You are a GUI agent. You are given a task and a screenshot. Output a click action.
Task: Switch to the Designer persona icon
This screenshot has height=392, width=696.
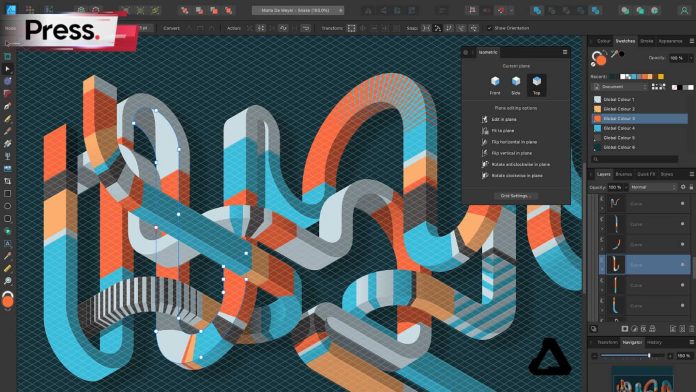click(x=11, y=9)
